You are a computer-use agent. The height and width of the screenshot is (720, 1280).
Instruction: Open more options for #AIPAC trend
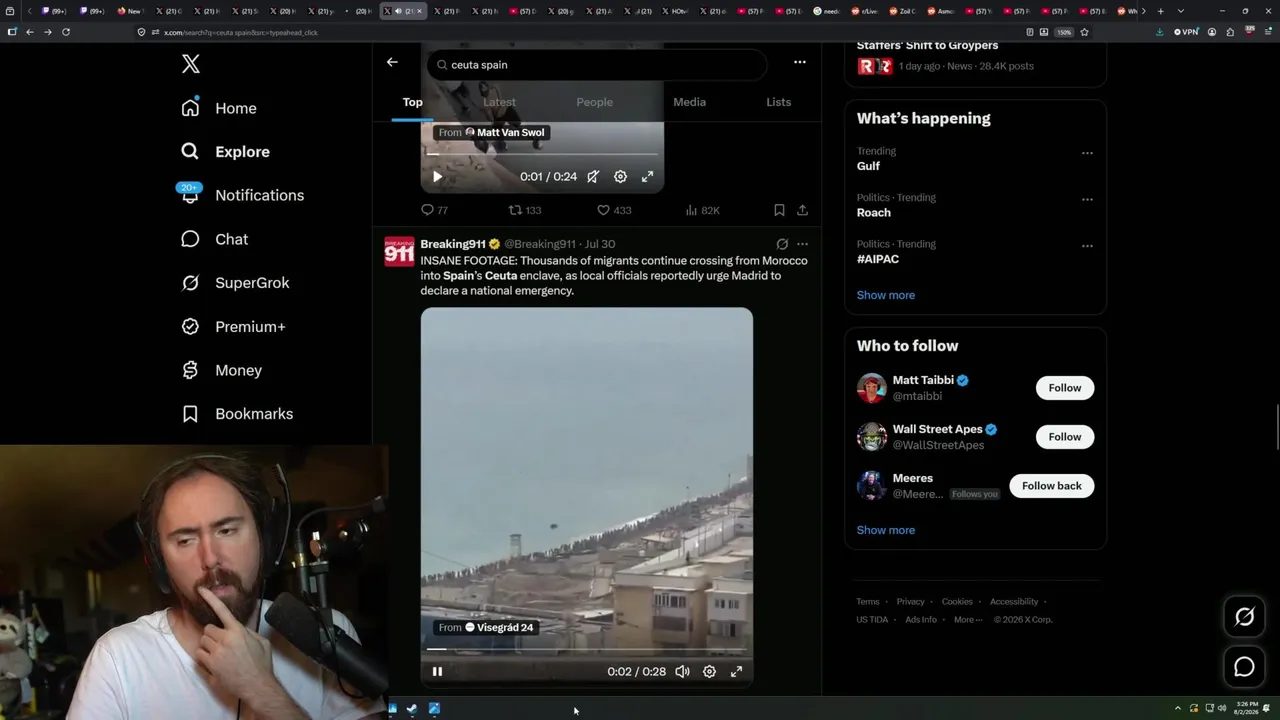pyautogui.click(x=1087, y=245)
